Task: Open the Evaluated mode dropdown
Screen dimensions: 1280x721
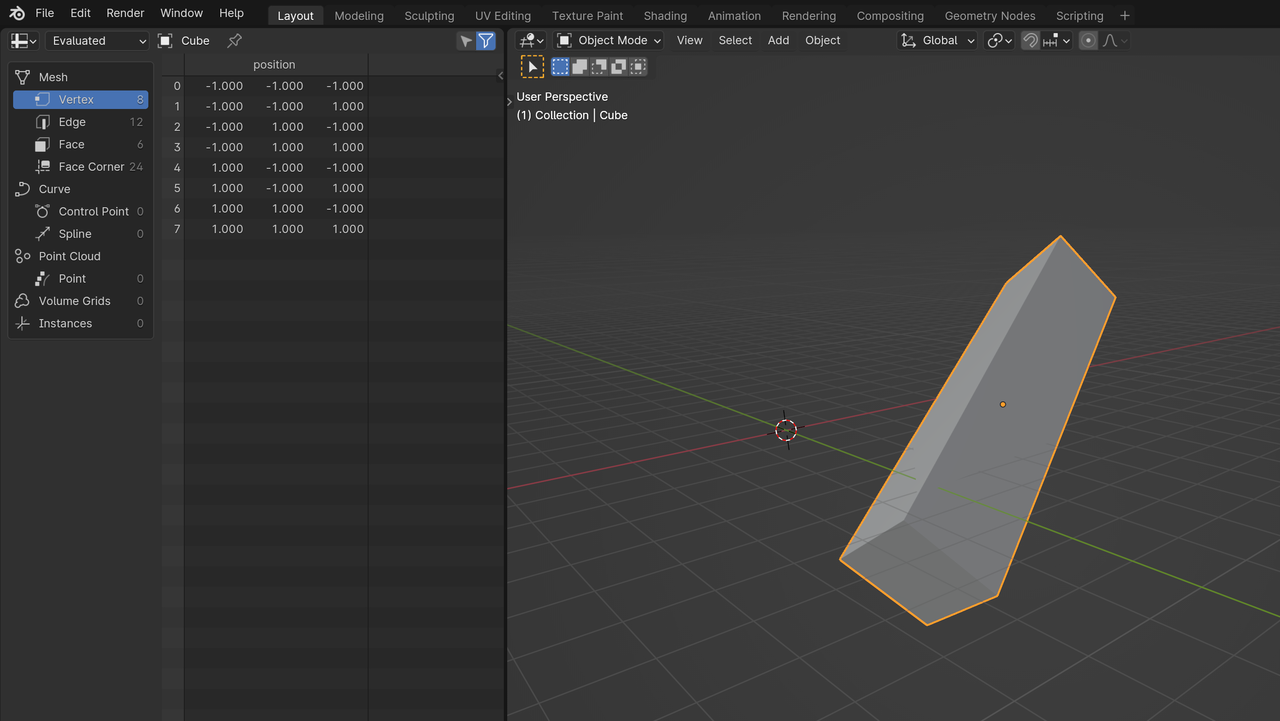Action: pyautogui.click(x=97, y=41)
